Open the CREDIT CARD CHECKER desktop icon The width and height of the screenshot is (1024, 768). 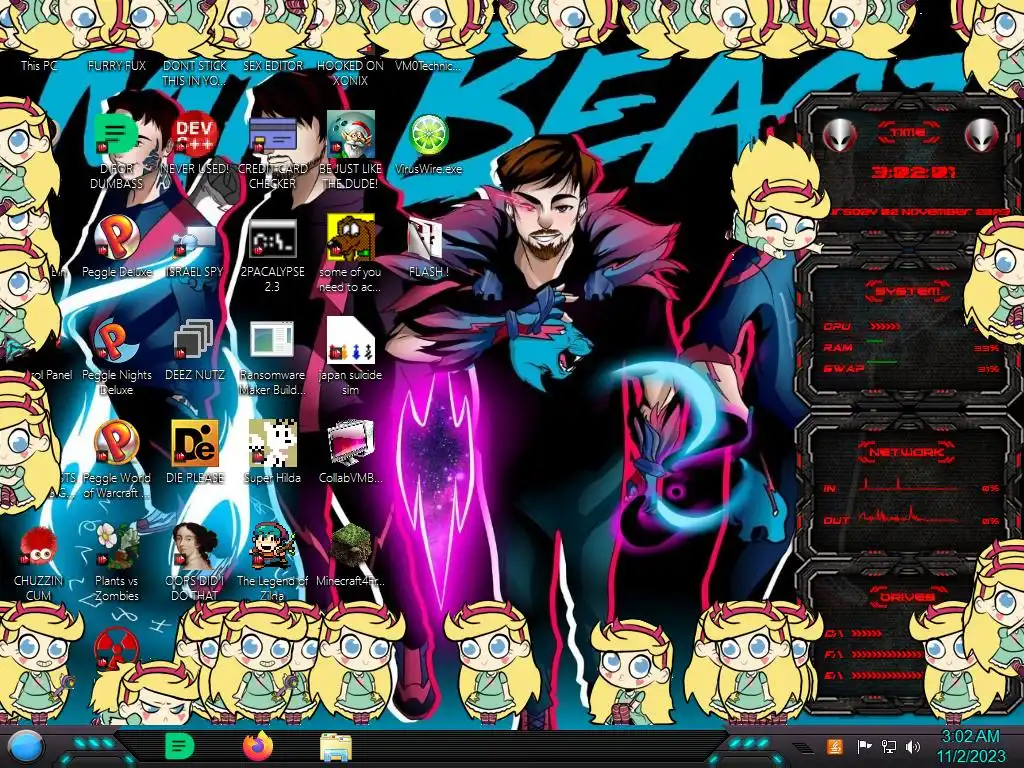[x=272, y=136]
